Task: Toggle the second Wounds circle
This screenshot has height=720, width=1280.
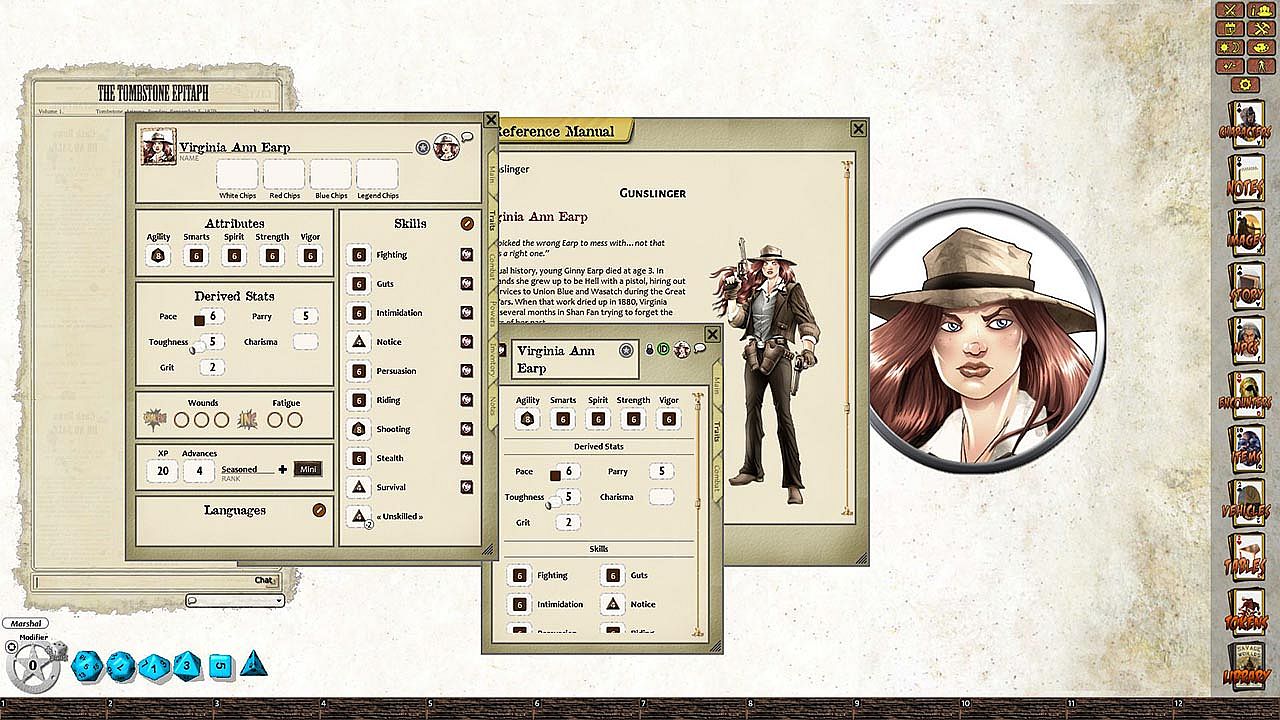Action: click(202, 420)
